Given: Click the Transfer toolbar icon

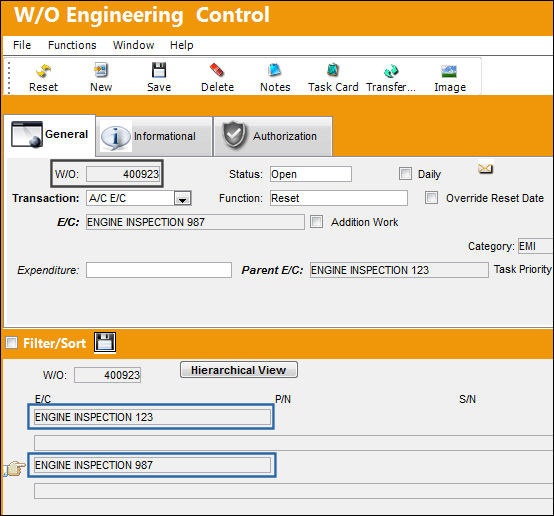Looking at the screenshot, I should pyautogui.click(x=391, y=71).
